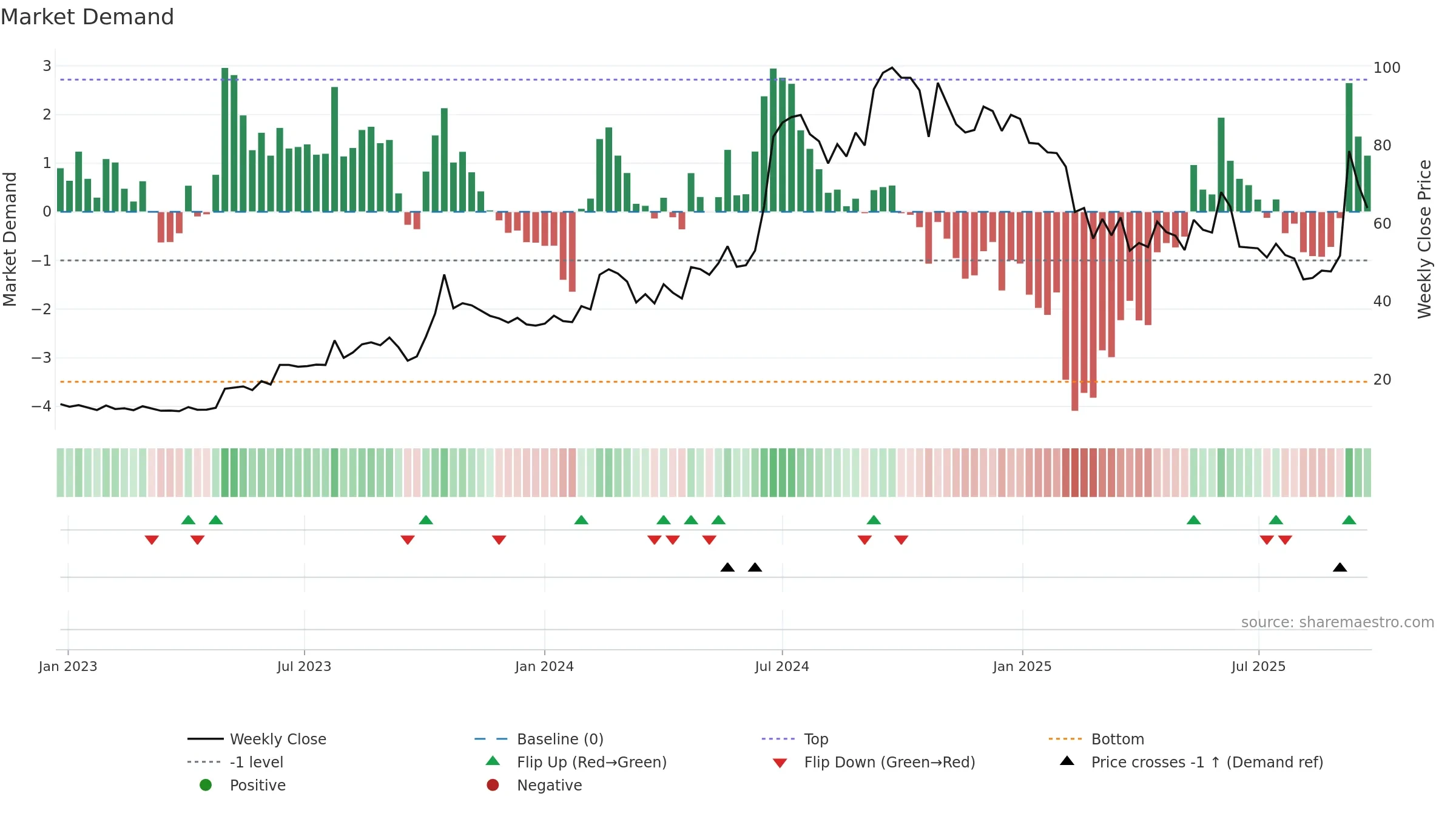
Task: Click black triangle icon in legend
Action: 1067,761
